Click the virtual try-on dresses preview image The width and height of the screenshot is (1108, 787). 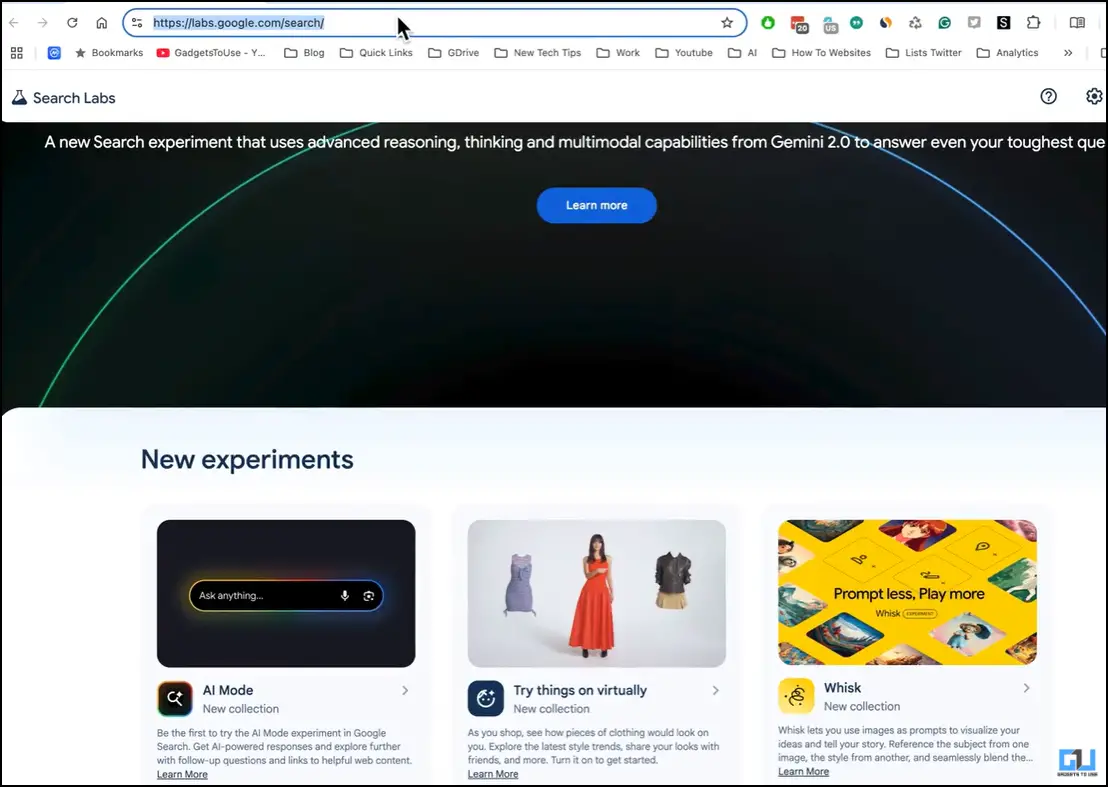pos(596,593)
